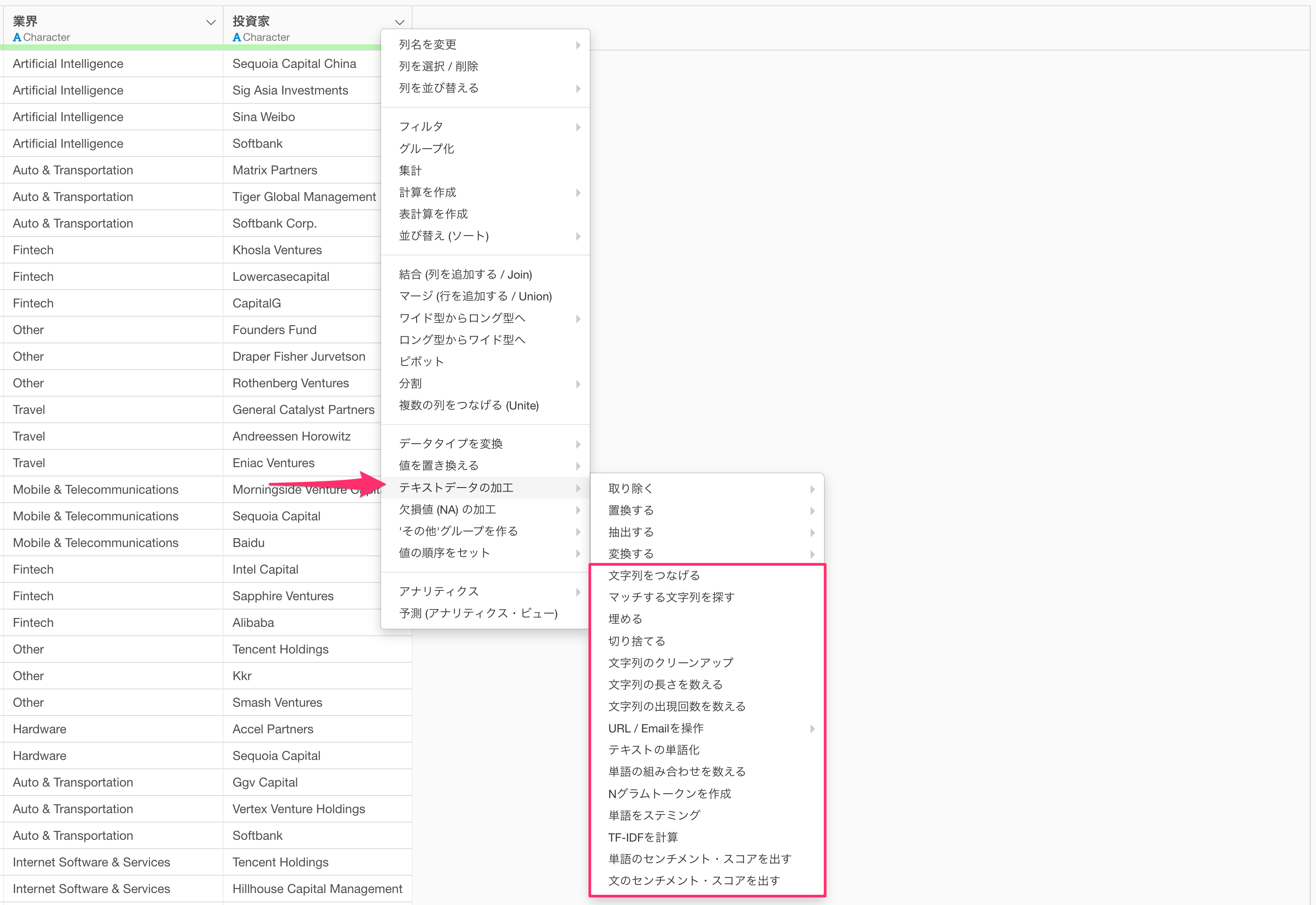The width and height of the screenshot is (1316, 905).
Task: Open the フィルタ submenu
Action: click(x=485, y=127)
